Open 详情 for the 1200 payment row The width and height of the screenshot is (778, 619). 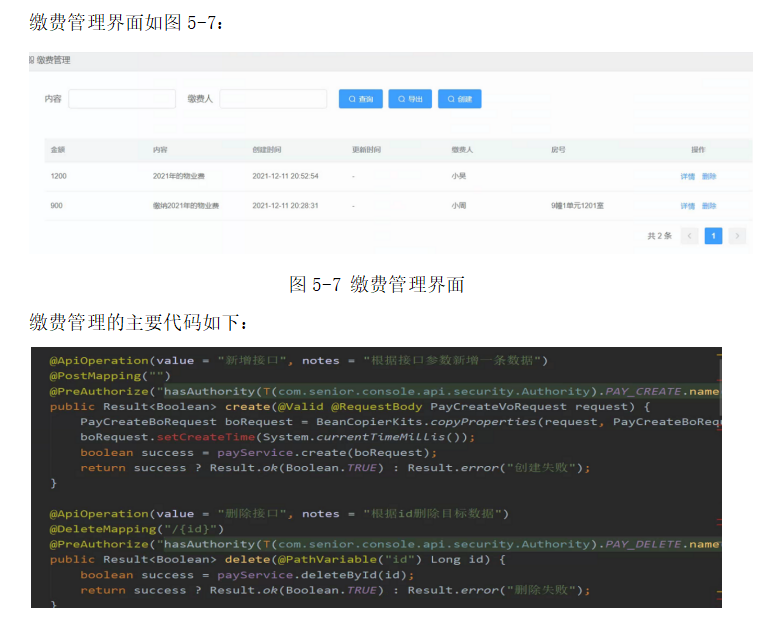(x=687, y=176)
